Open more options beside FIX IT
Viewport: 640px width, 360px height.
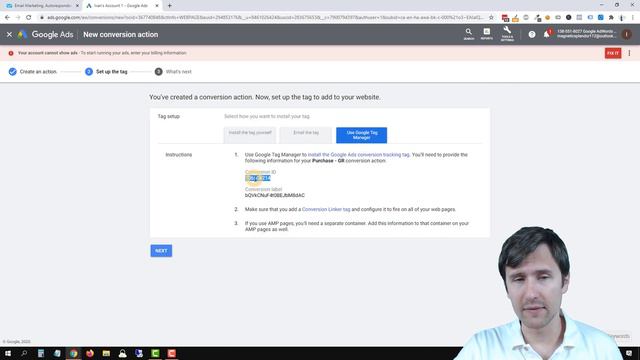pos(629,53)
